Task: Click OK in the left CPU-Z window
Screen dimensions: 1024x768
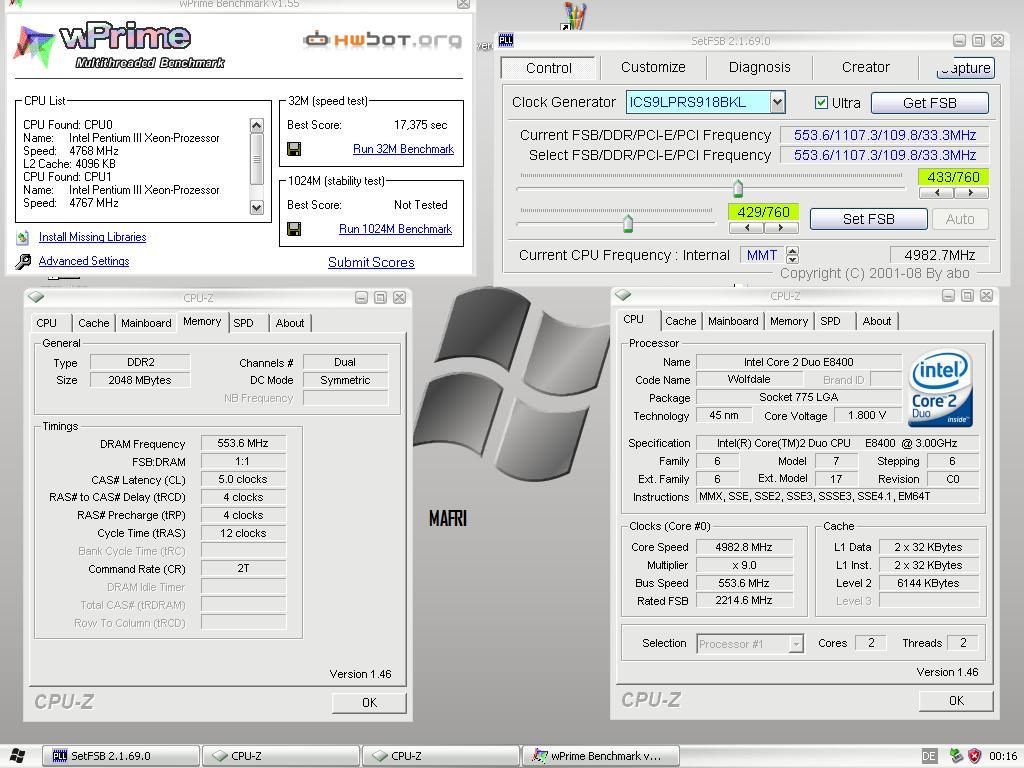Action: point(369,703)
